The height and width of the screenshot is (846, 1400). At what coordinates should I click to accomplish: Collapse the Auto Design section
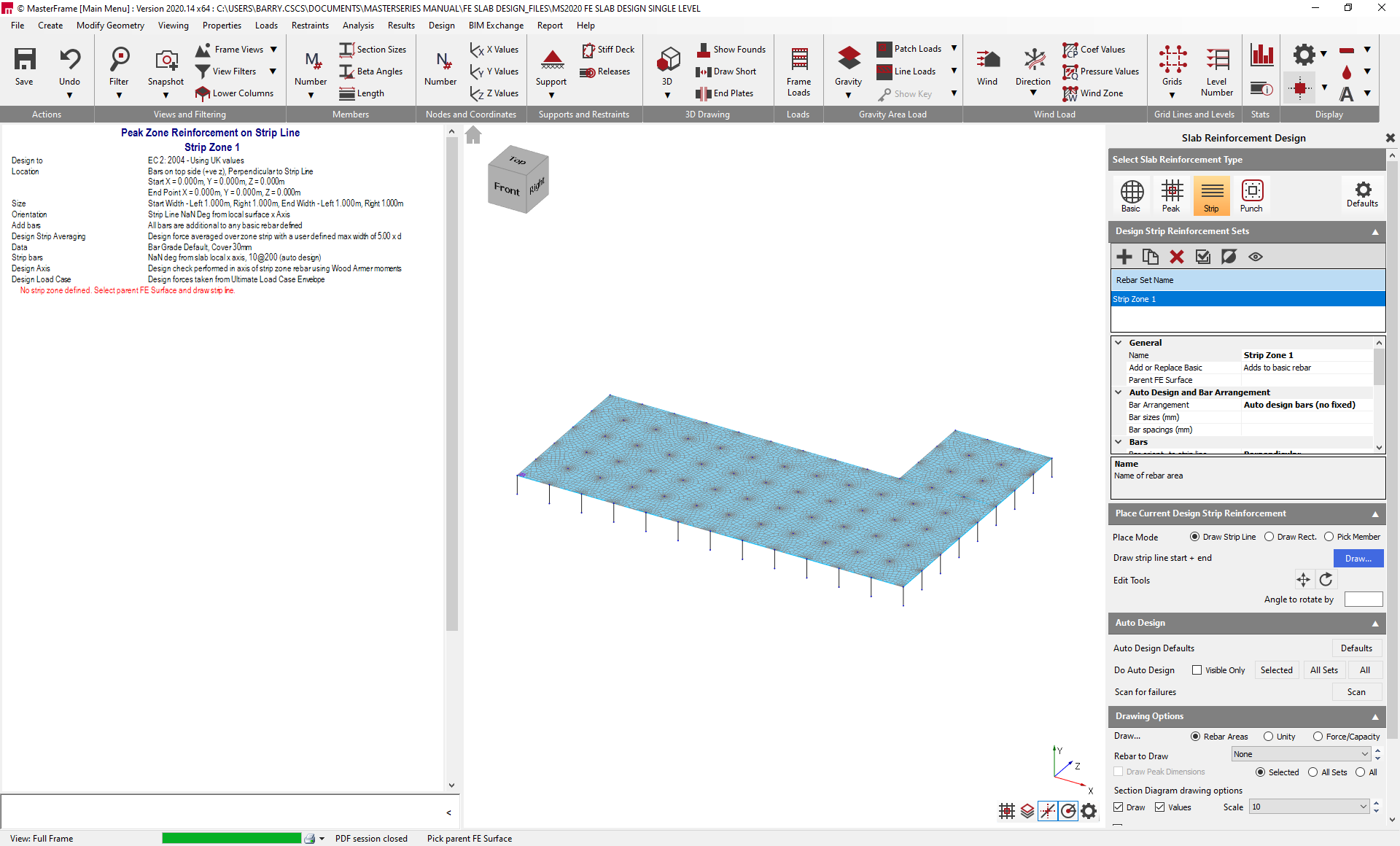[1375, 624]
